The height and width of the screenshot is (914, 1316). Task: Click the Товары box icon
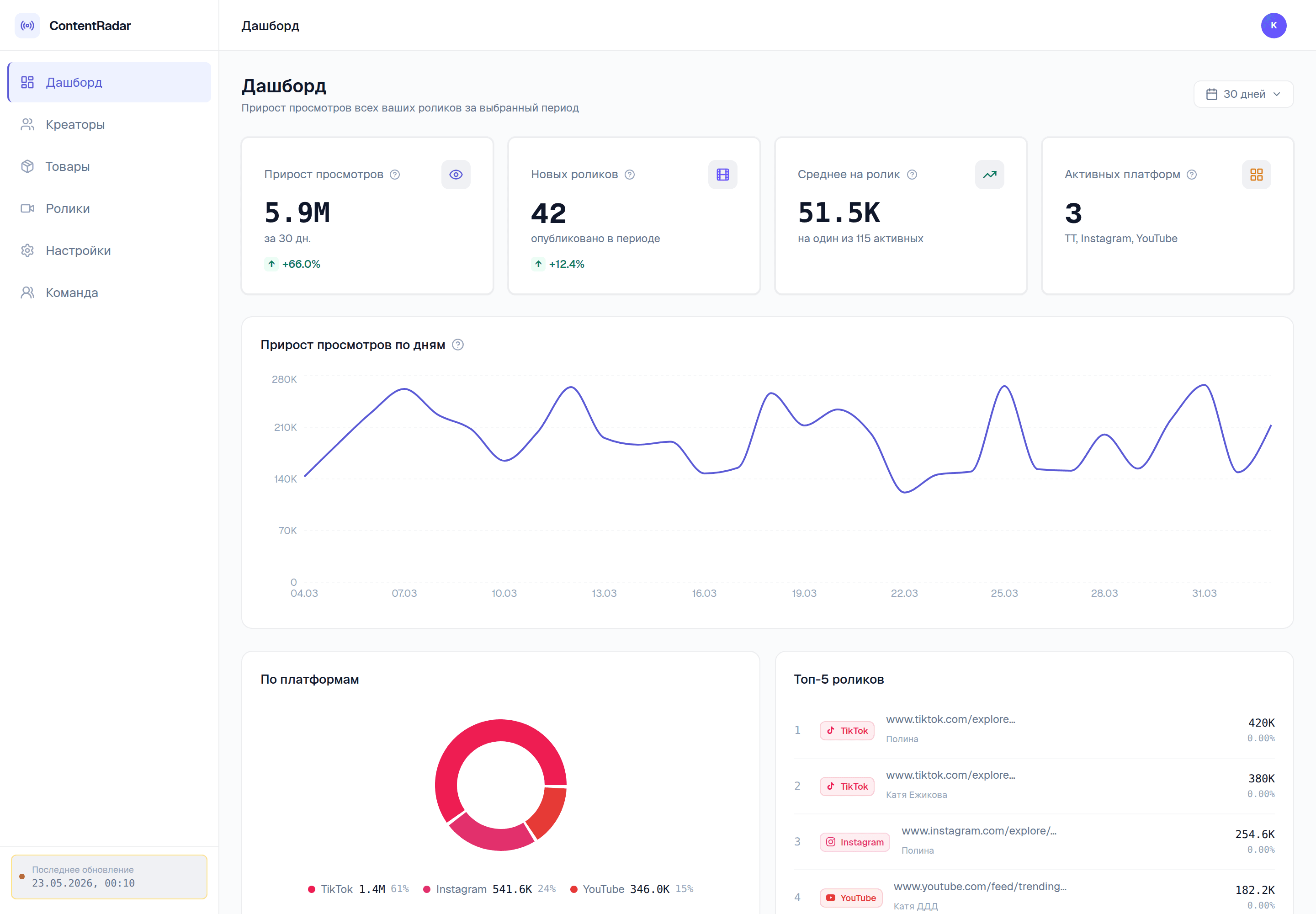pyautogui.click(x=27, y=167)
